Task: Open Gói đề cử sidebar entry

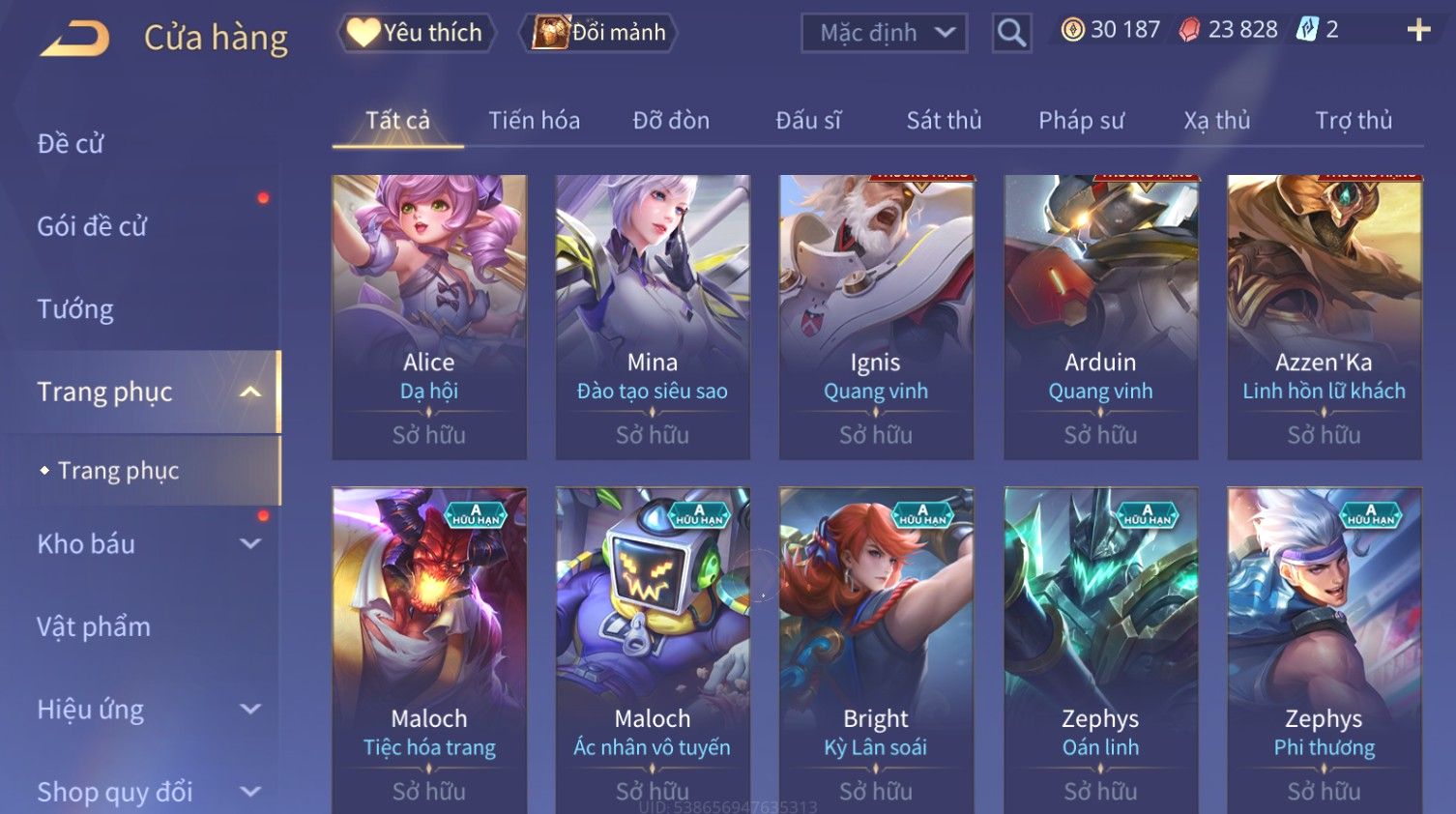Action: pos(92,226)
